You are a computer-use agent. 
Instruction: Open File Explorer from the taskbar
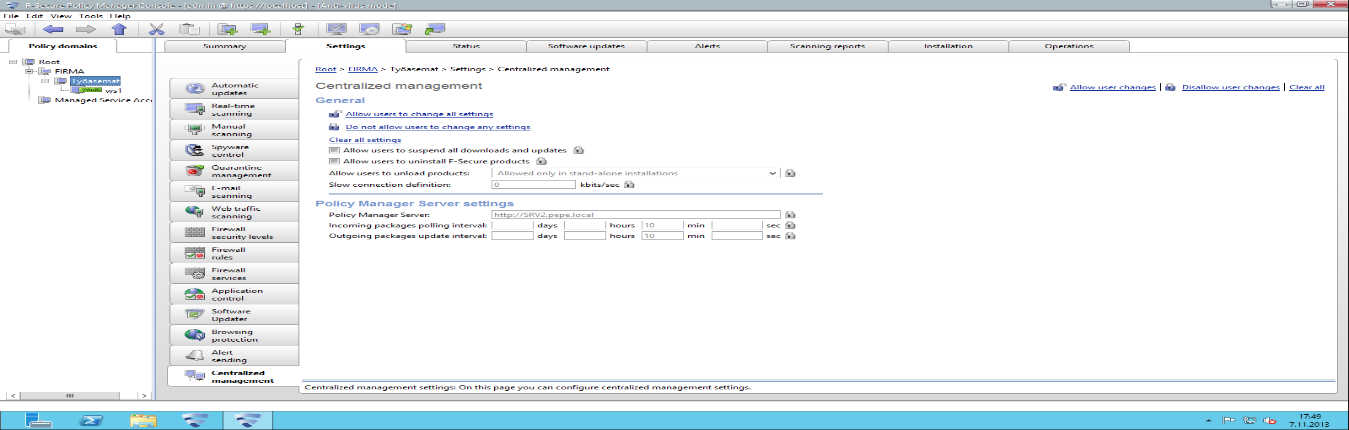(x=143, y=419)
